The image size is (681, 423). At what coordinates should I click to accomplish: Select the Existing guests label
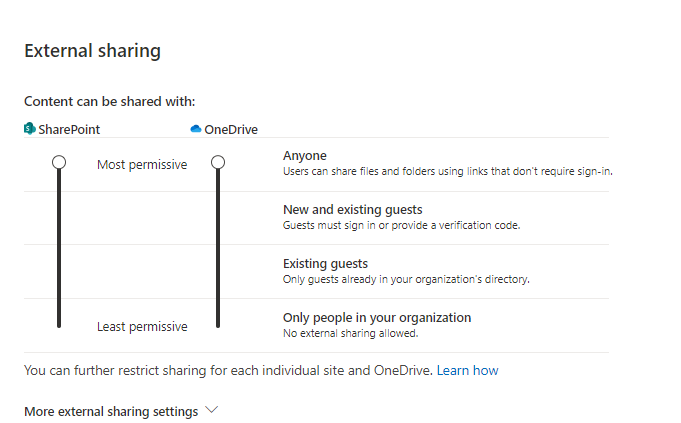coord(325,264)
